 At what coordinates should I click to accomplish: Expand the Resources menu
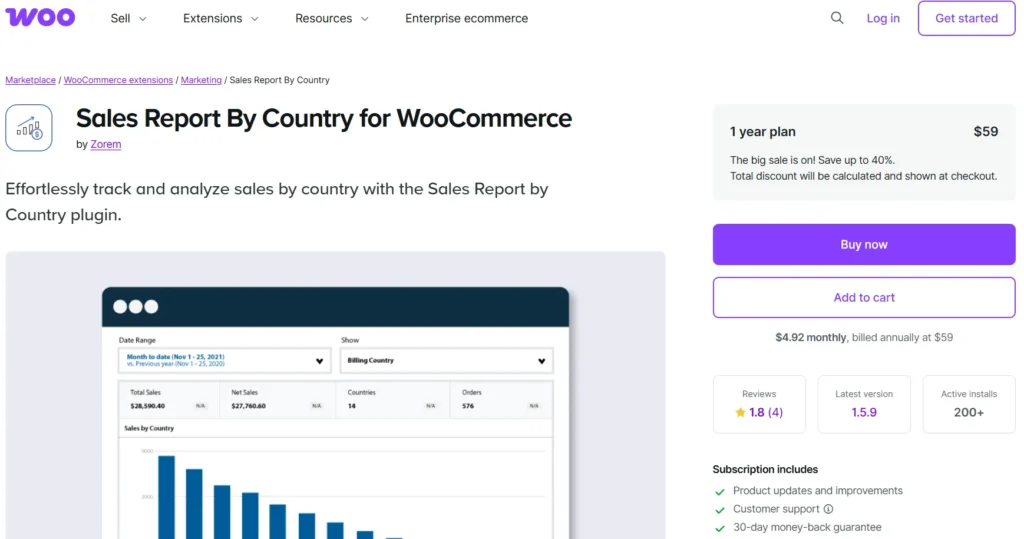pos(332,18)
